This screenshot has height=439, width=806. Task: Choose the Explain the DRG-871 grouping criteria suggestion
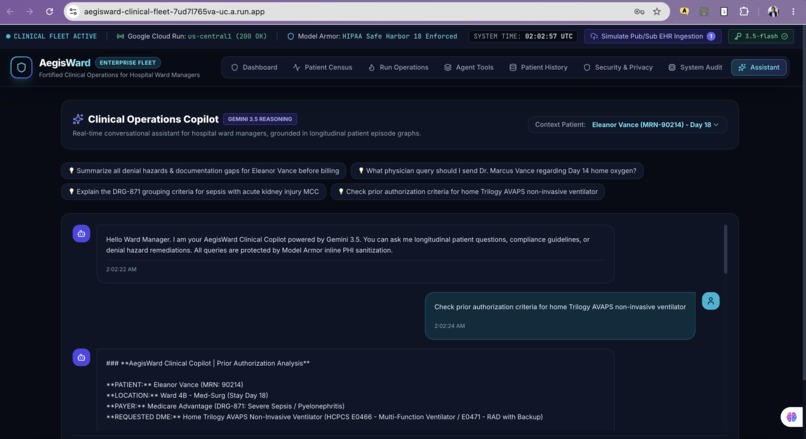point(193,192)
